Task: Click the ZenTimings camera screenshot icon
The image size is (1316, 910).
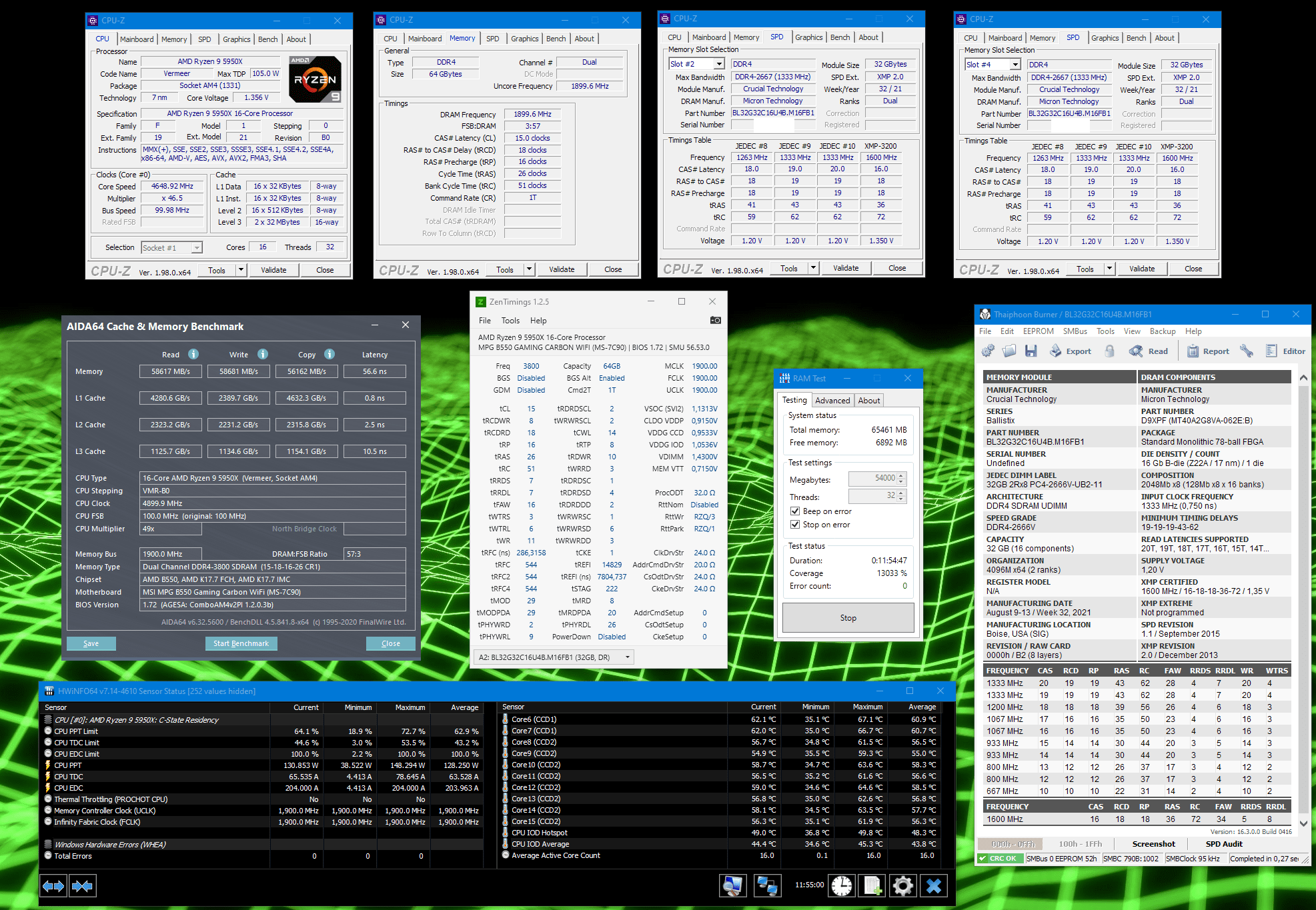Action: (x=716, y=320)
